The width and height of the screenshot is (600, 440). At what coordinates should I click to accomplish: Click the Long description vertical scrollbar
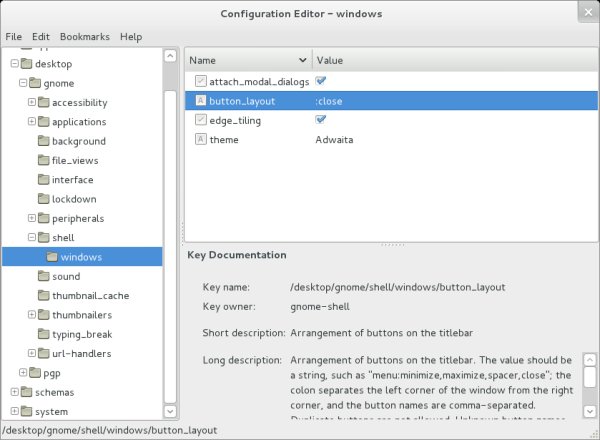coord(590,385)
